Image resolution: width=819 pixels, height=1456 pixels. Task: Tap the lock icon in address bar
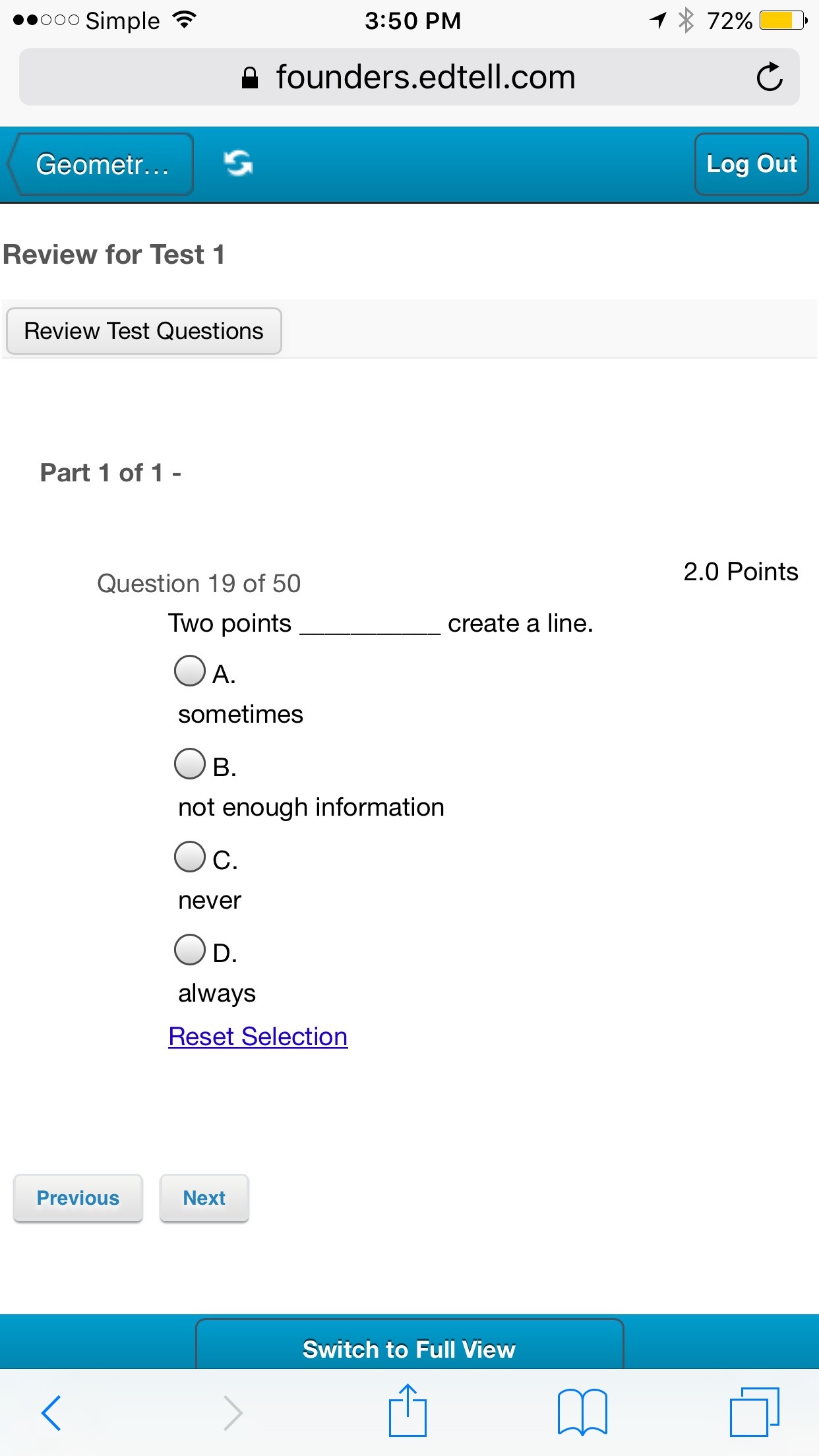pyautogui.click(x=250, y=78)
